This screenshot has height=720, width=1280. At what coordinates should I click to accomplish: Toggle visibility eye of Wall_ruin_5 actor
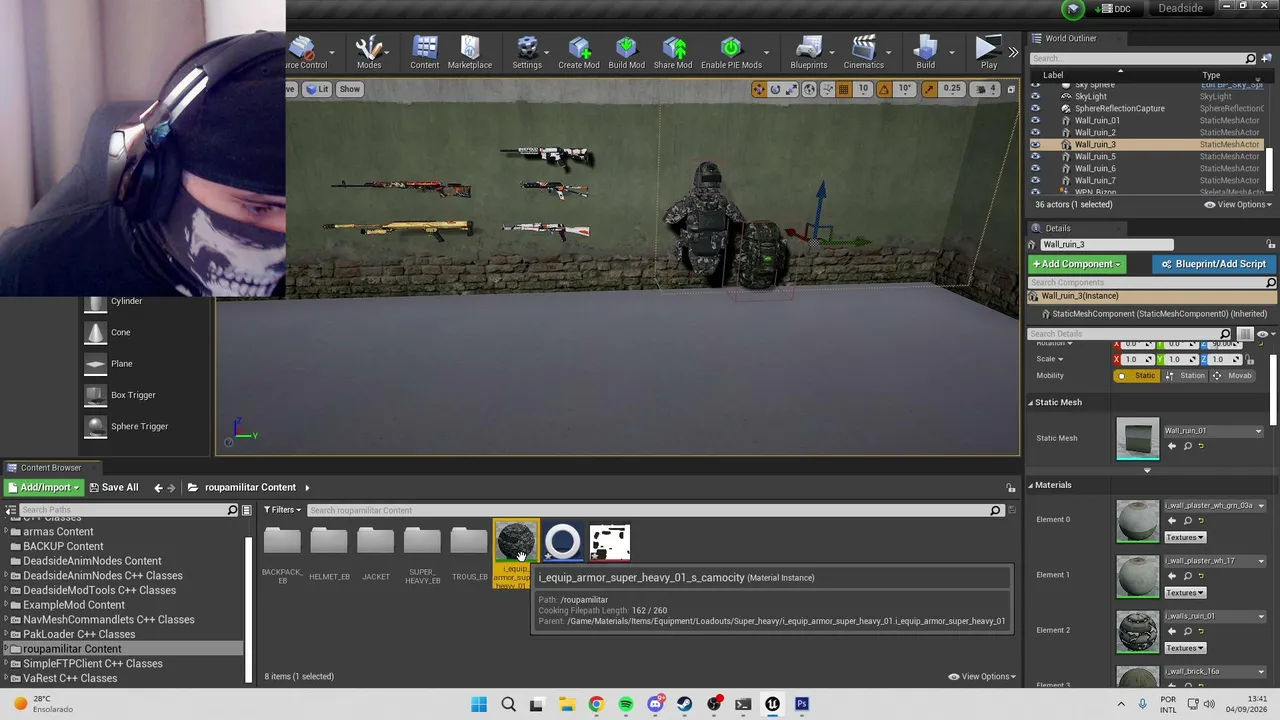(1035, 156)
